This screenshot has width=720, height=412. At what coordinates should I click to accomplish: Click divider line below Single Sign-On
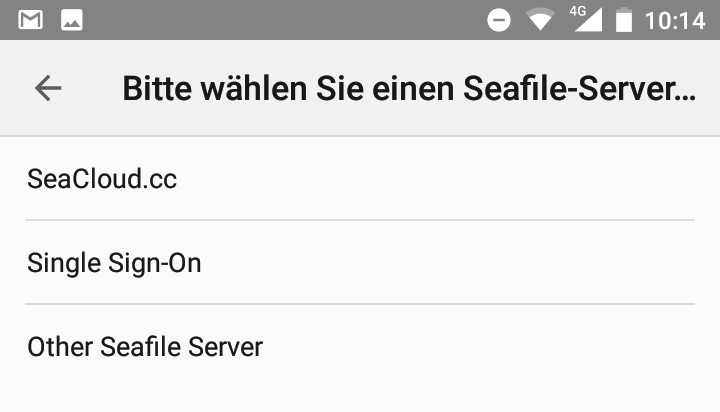point(360,304)
